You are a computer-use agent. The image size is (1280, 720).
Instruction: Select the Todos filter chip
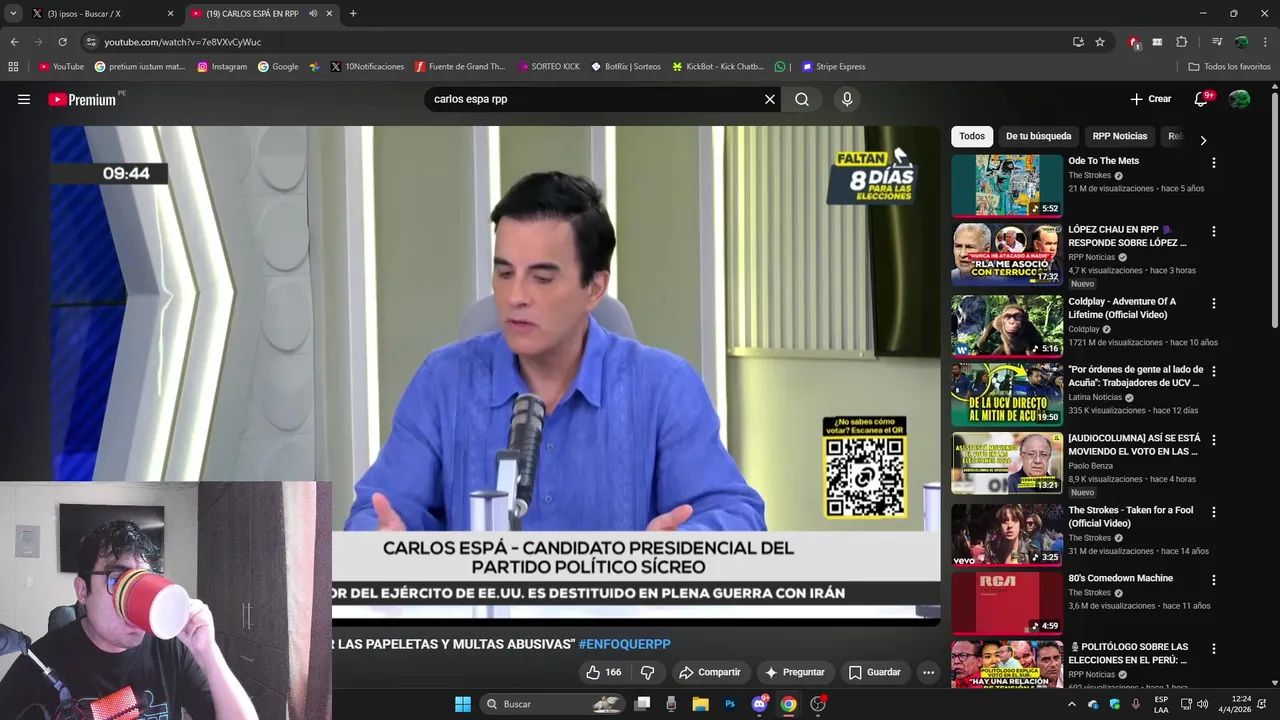[972, 136]
